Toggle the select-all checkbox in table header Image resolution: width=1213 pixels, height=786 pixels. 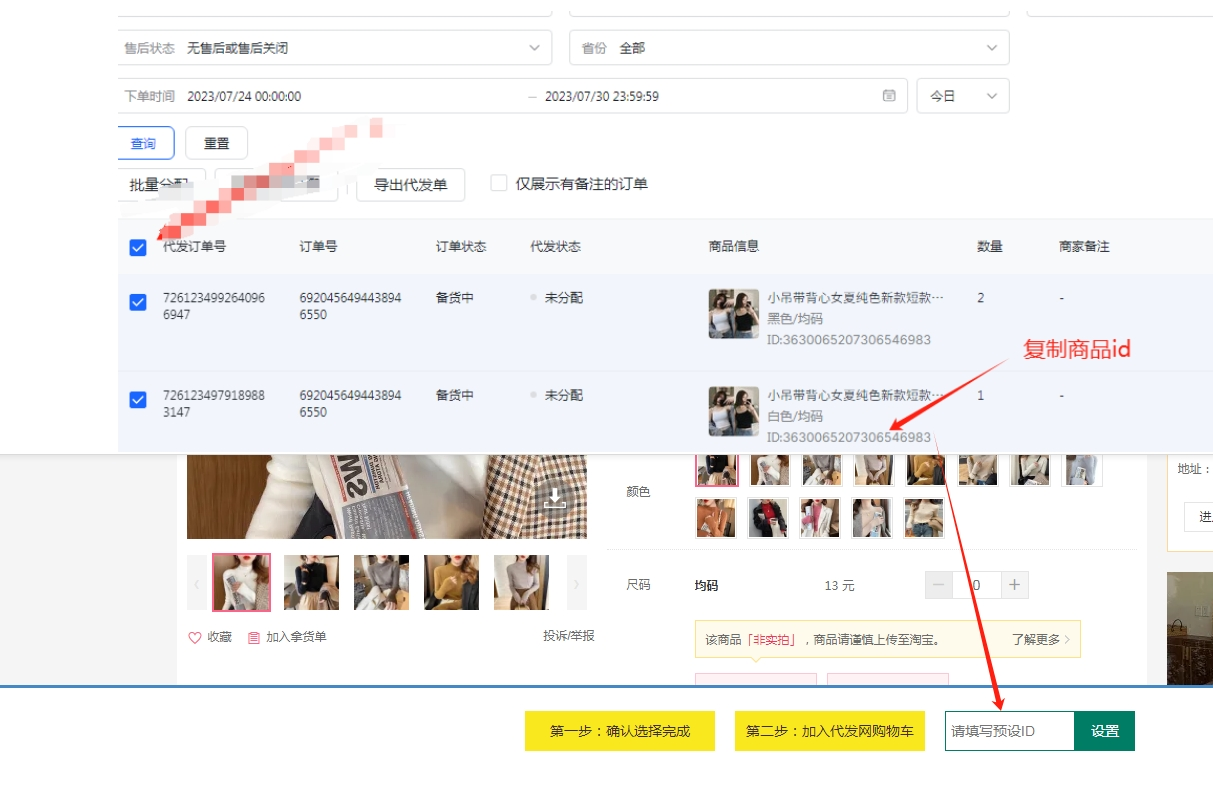point(138,248)
